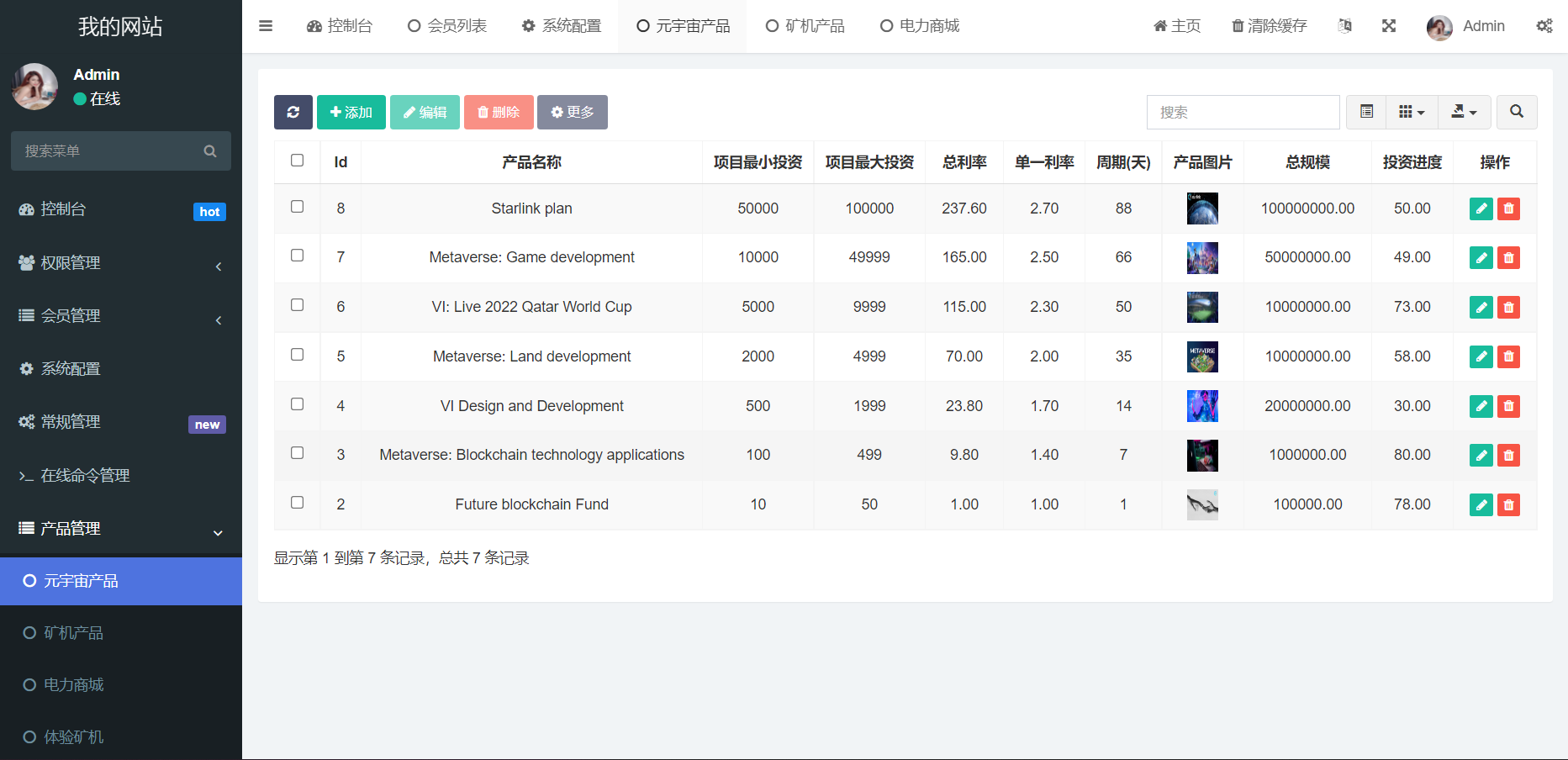The width and height of the screenshot is (1568, 760).
Task: Open the columns toggle dropdown
Action: [x=1412, y=112]
